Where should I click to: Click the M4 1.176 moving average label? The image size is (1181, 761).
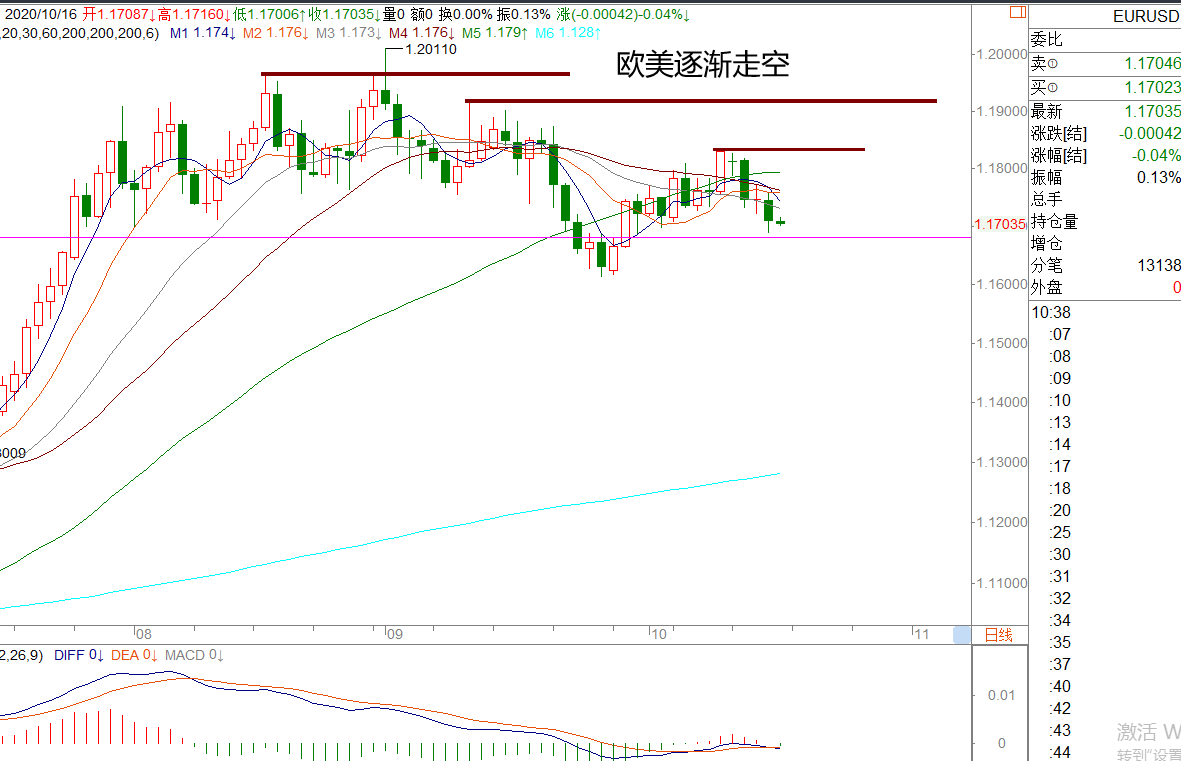(422, 33)
